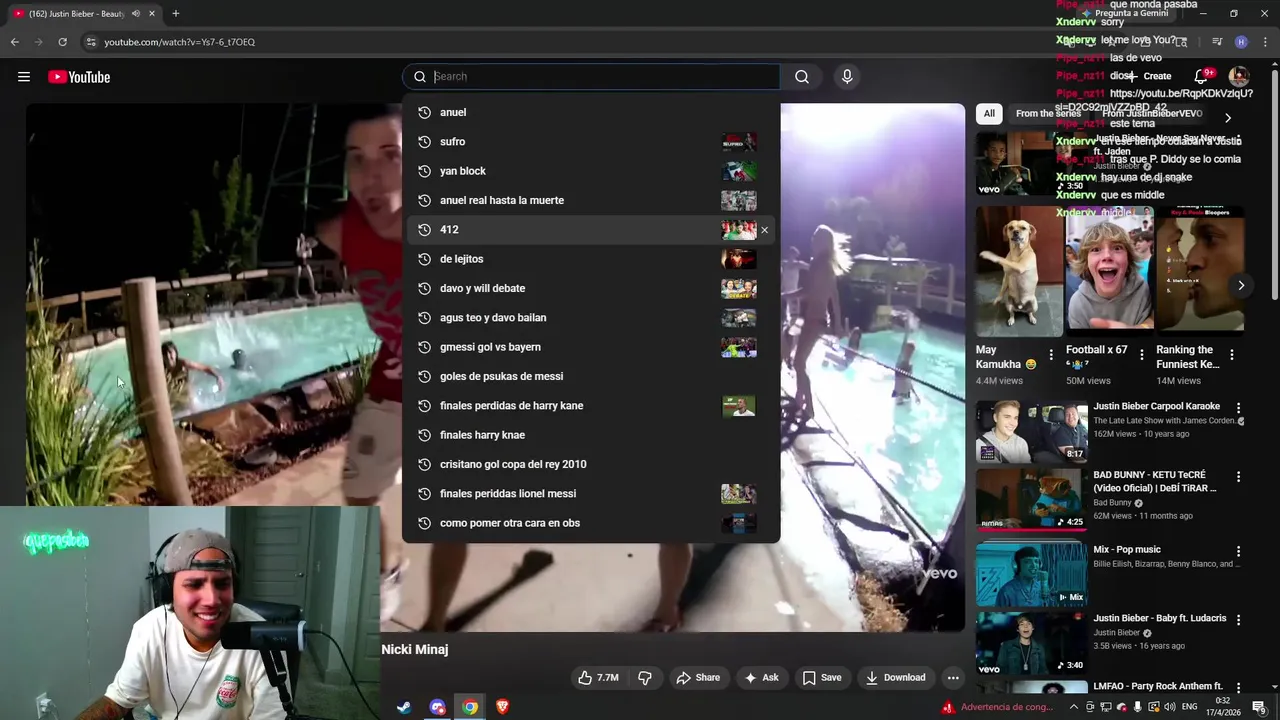Choose the yan block search suggestion

click(591, 171)
